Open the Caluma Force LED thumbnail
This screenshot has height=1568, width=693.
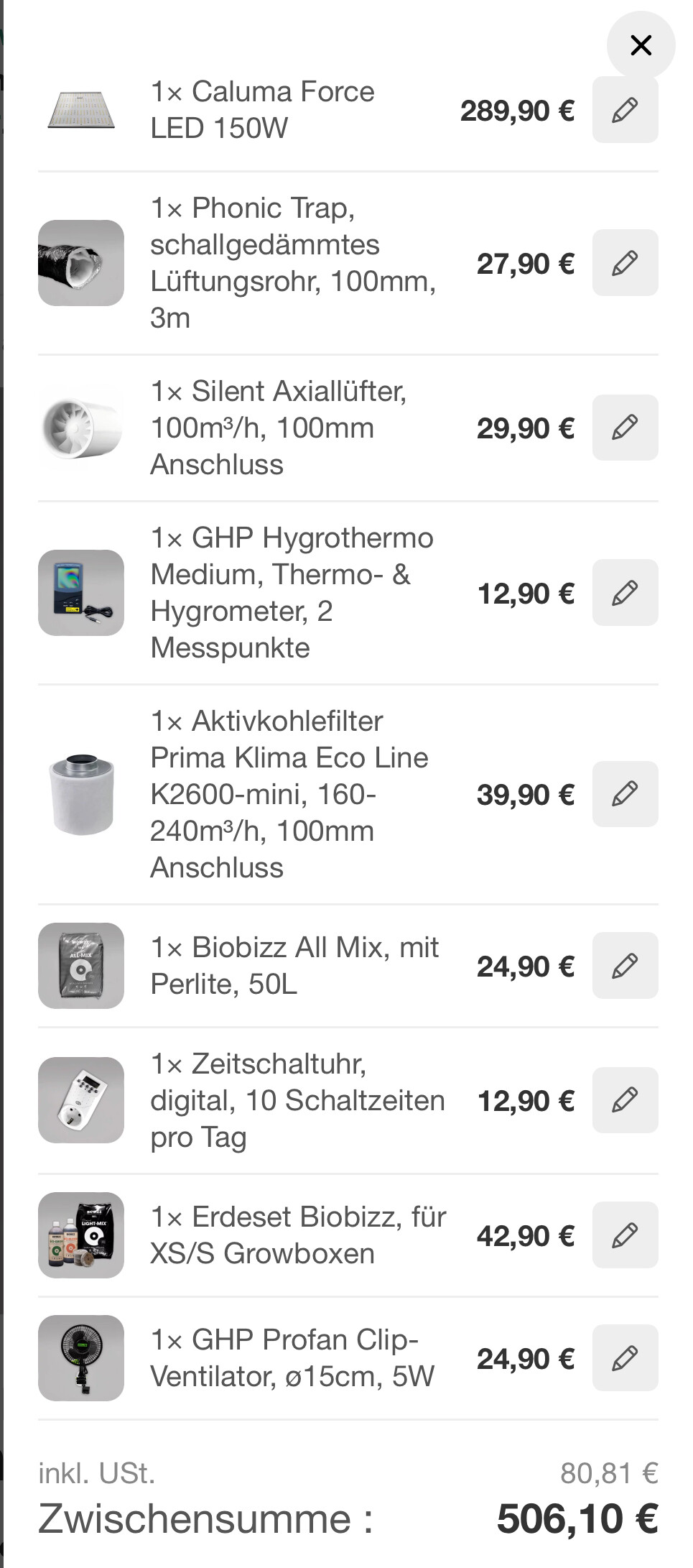81,110
